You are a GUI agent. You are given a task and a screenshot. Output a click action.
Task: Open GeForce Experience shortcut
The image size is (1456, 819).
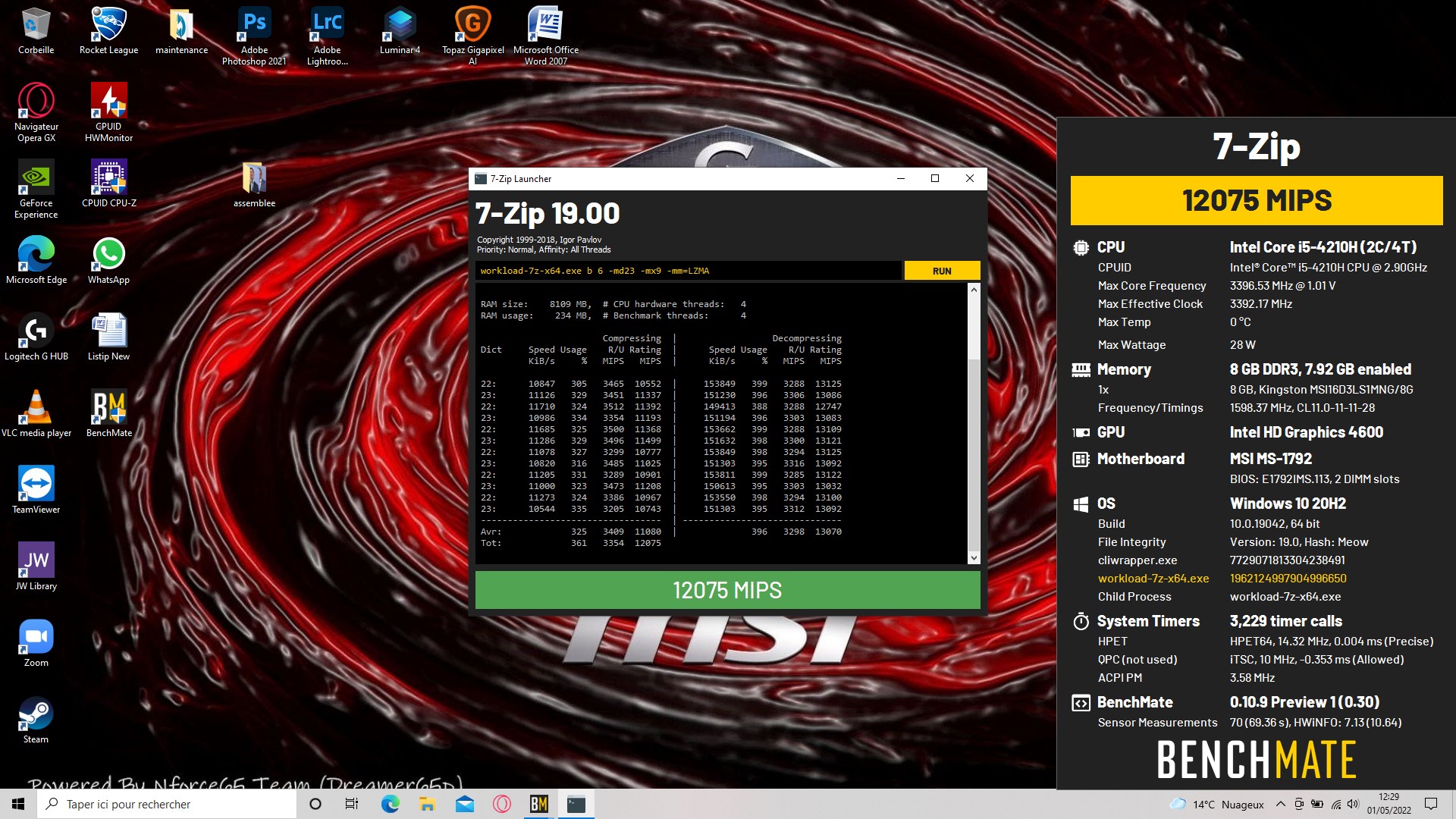click(x=36, y=189)
